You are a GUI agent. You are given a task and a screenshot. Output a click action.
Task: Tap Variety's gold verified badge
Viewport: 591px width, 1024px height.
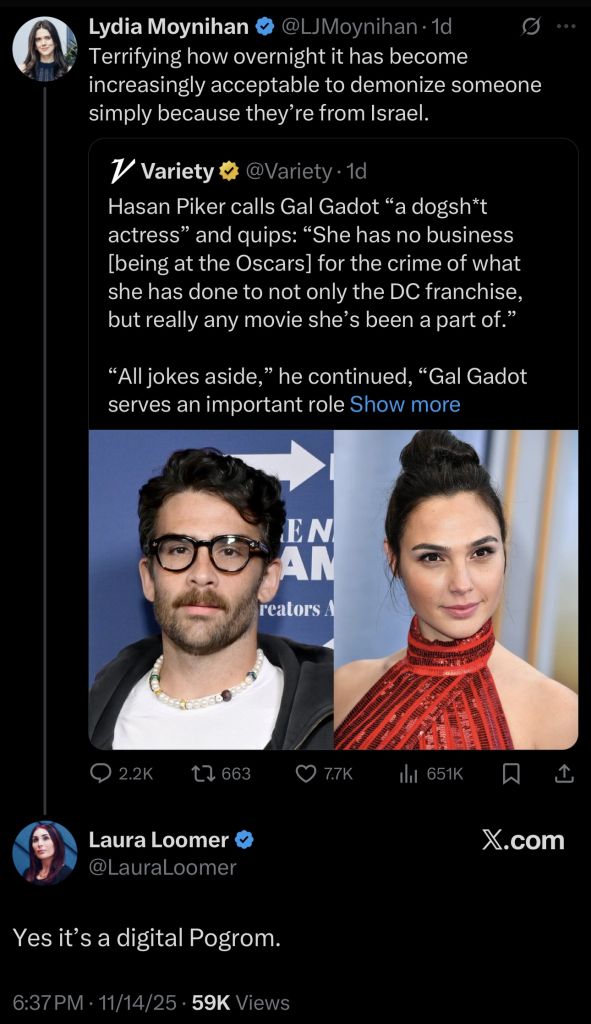coord(228,171)
